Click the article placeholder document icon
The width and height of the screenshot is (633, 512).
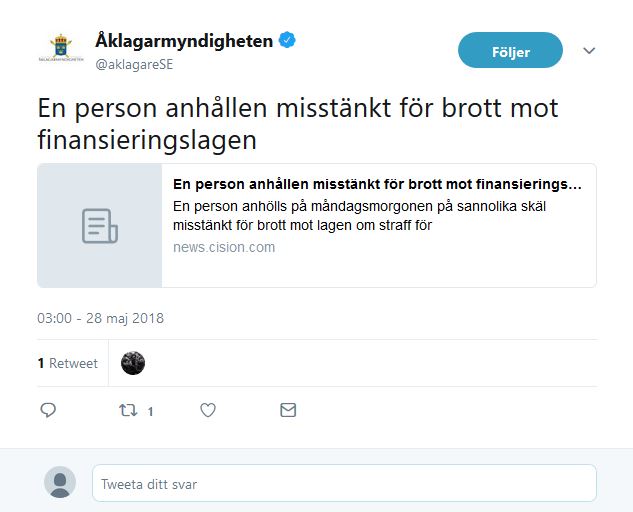point(100,226)
